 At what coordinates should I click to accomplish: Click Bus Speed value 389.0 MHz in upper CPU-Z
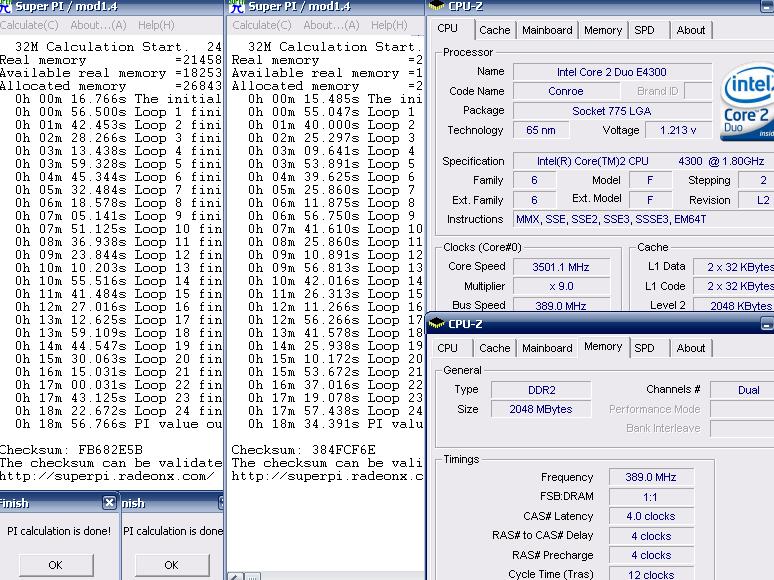coord(561,305)
